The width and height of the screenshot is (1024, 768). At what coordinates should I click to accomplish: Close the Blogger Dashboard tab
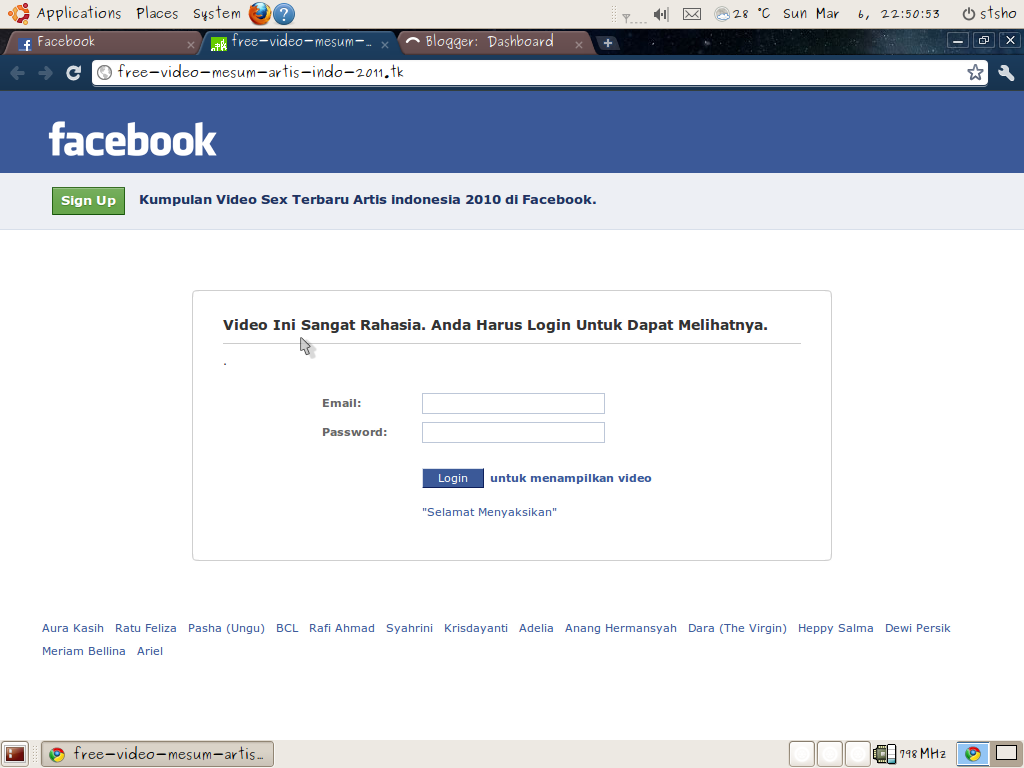pos(579,45)
